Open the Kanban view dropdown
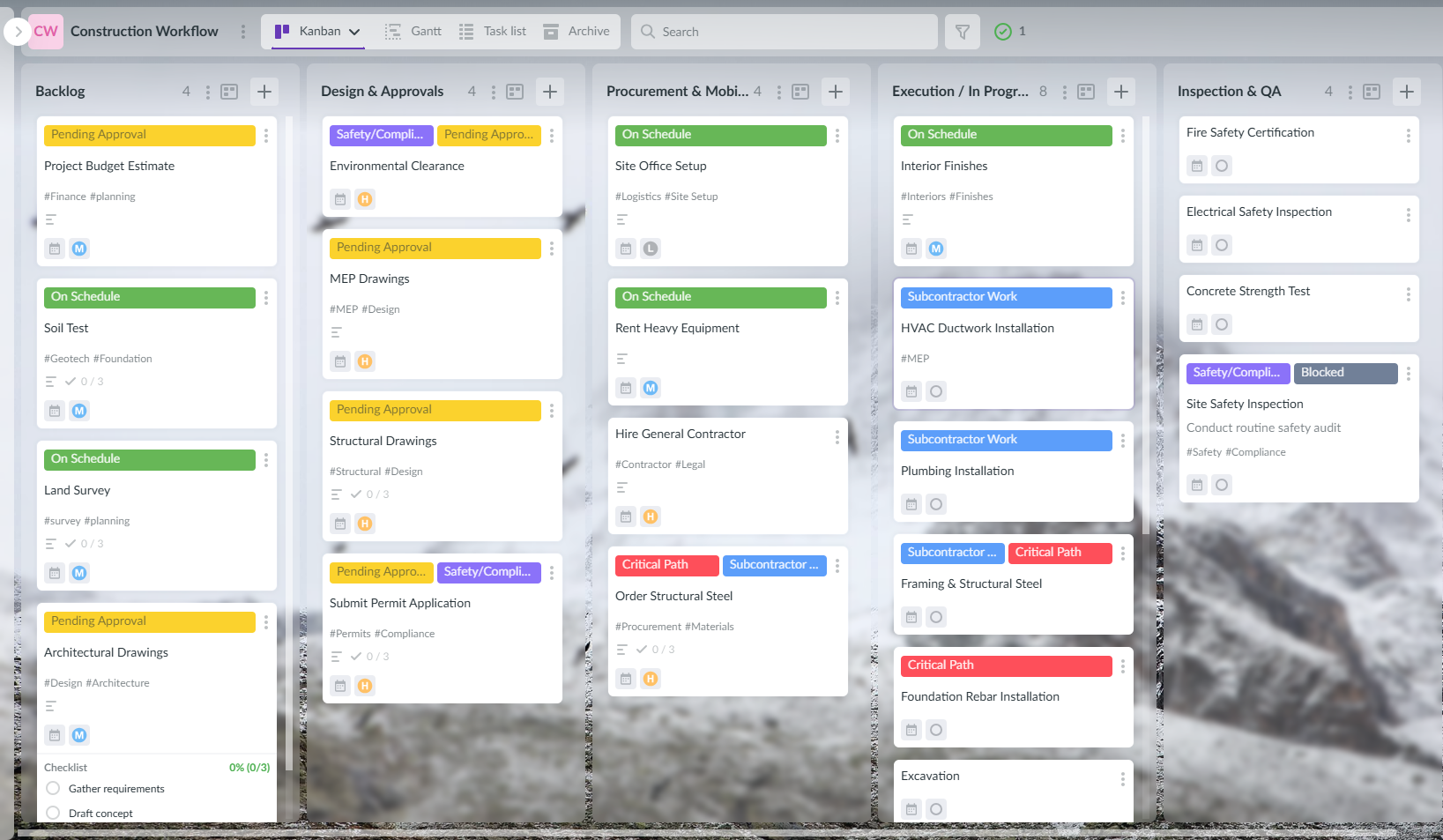1443x840 pixels. tap(355, 31)
